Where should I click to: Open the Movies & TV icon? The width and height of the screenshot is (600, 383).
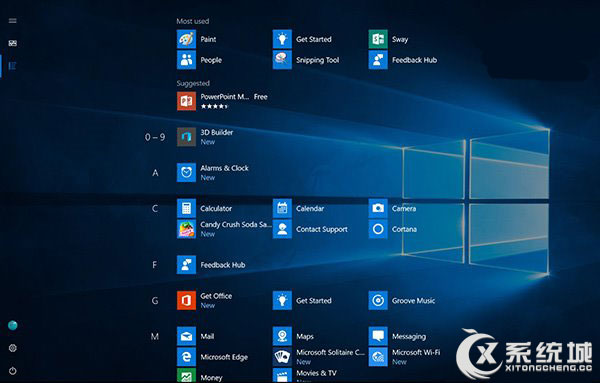[x=282, y=375]
